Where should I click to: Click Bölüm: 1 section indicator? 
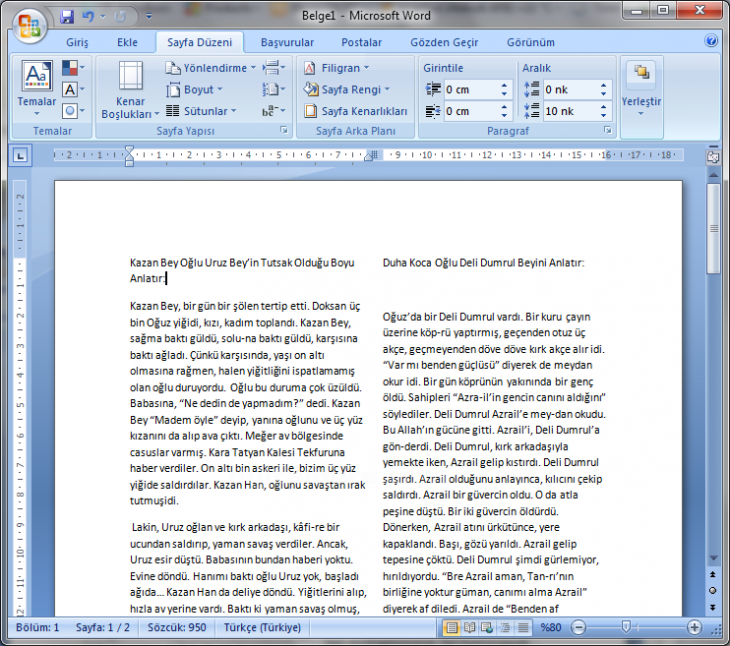pos(37,627)
